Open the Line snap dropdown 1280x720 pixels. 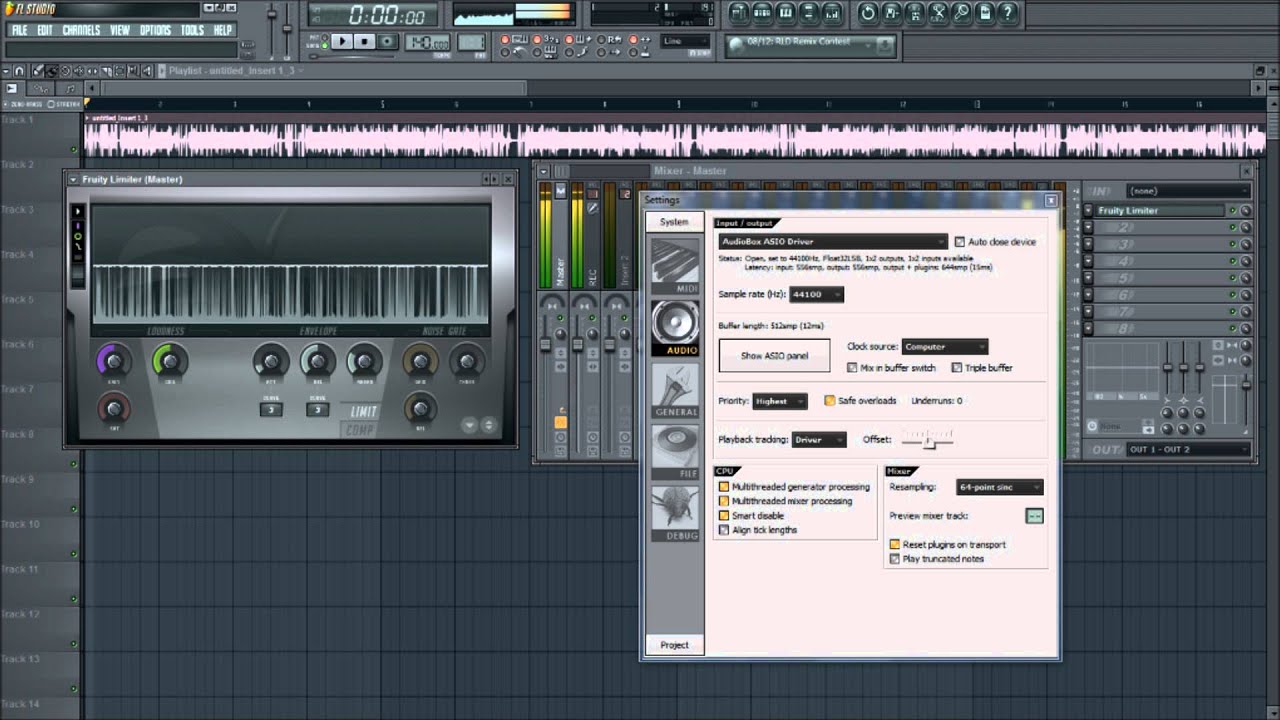click(685, 42)
